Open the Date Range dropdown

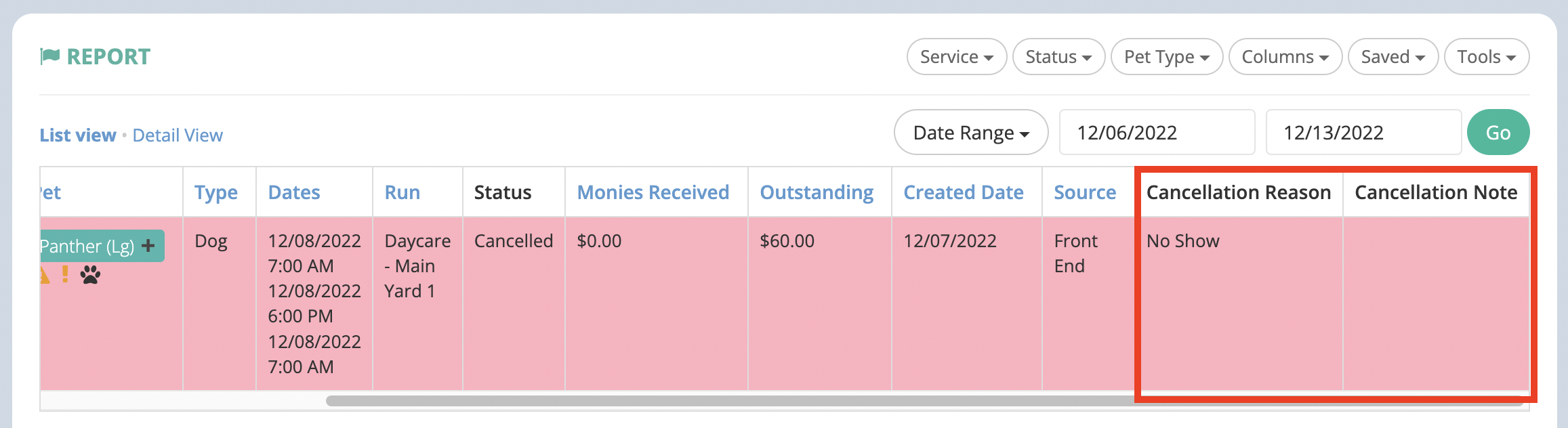point(971,132)
